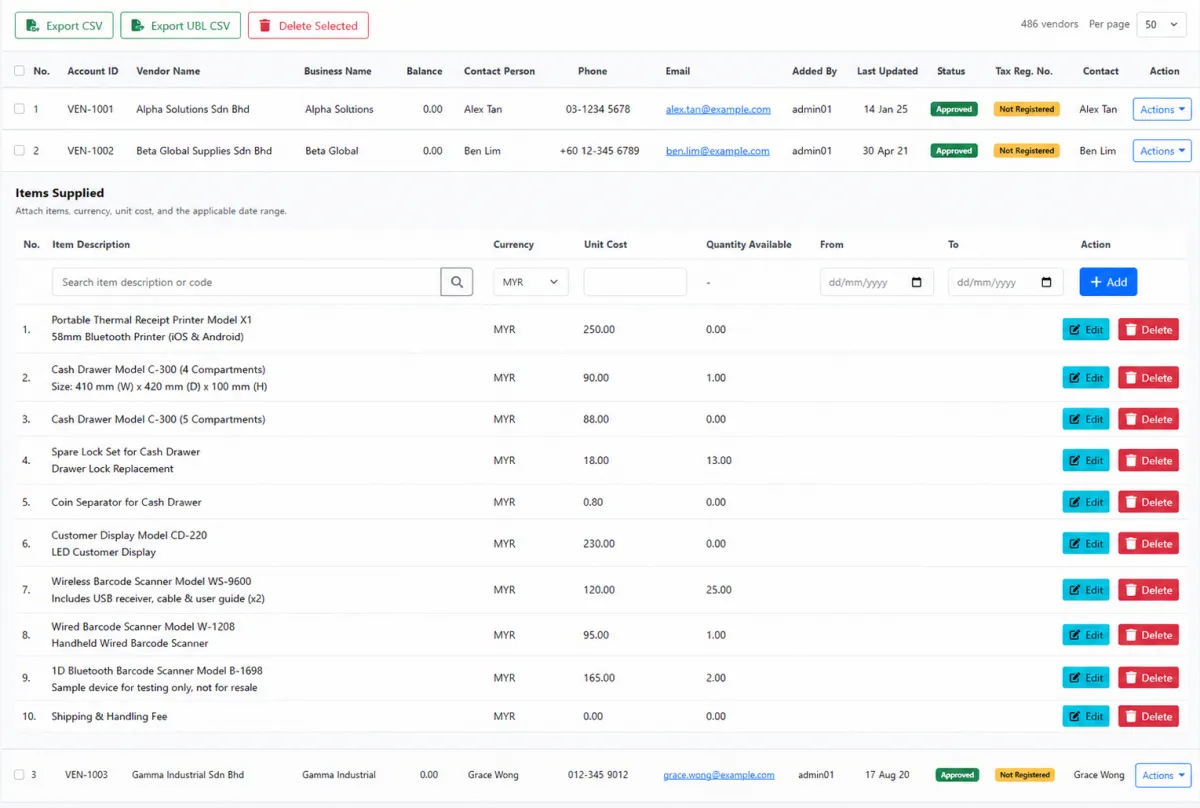Expand the MYR currency dropdown
The width and height of the screenshot is (1200, 808).
(x=531, y=282)
